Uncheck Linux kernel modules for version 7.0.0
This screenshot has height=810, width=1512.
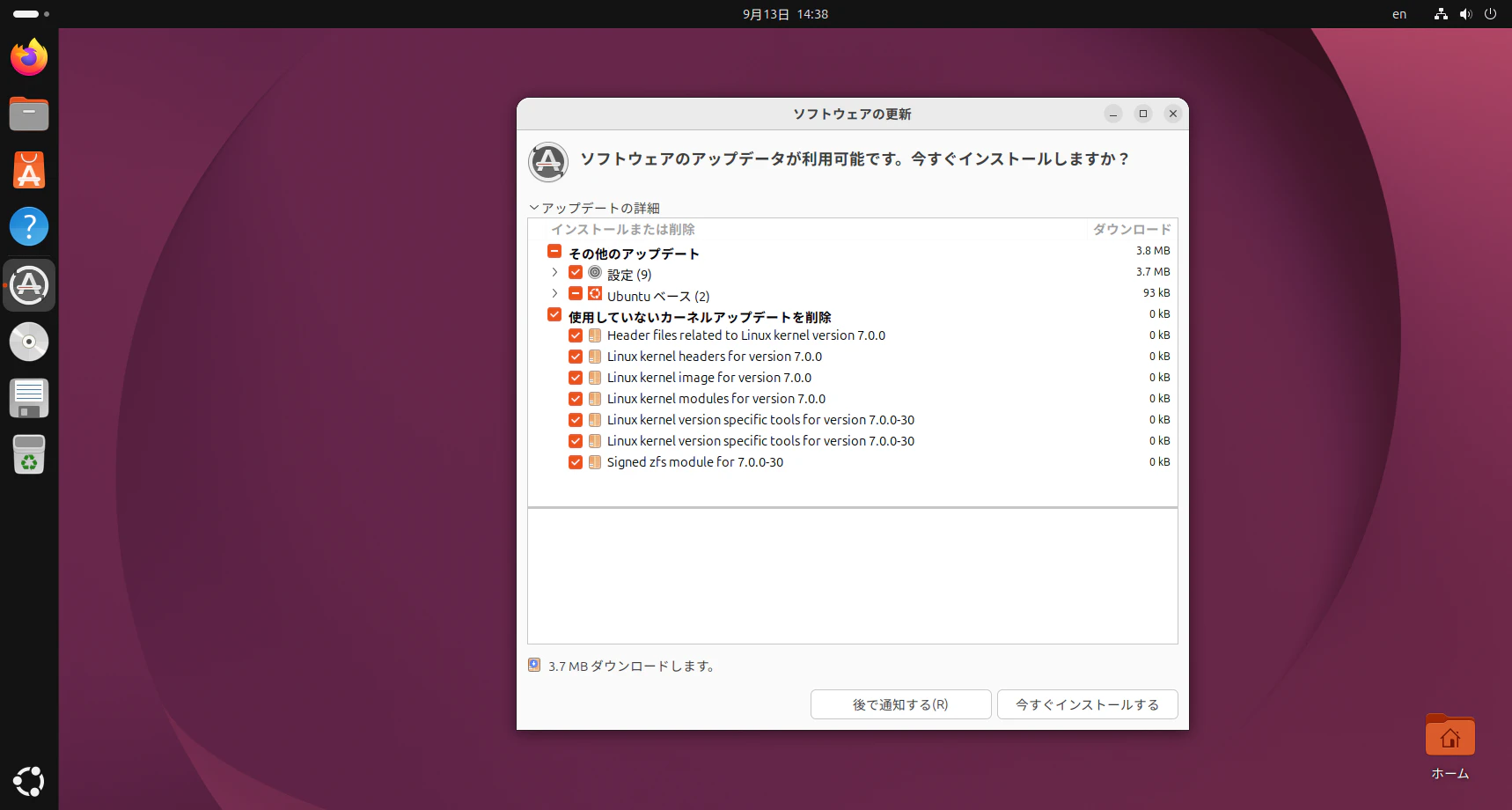576,399
